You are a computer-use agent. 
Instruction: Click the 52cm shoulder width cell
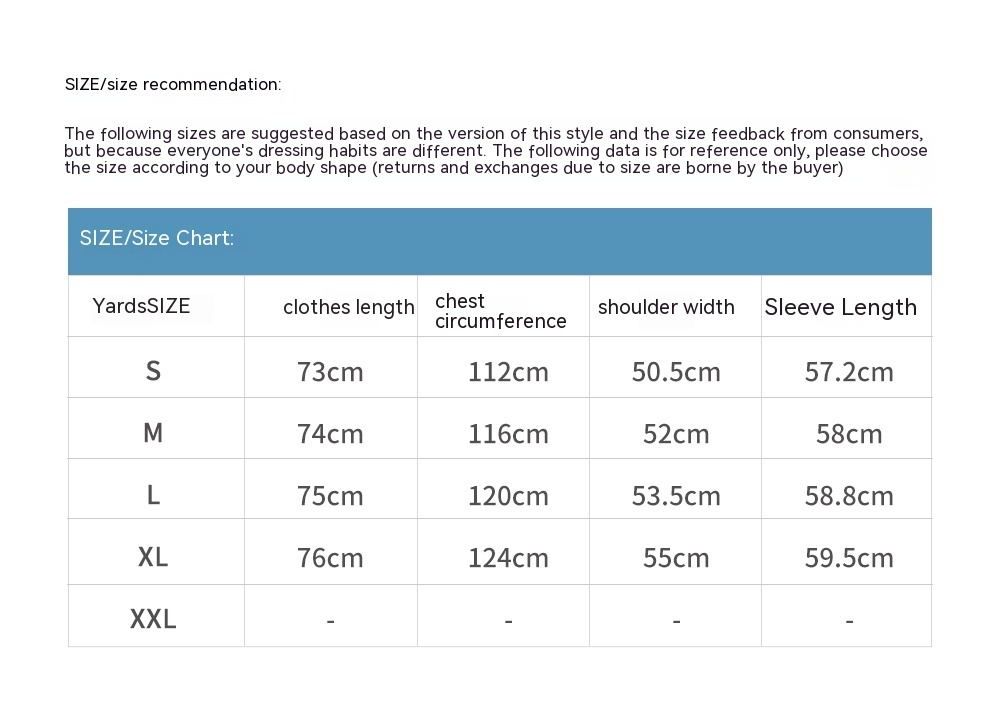click(x=676, y=434)
